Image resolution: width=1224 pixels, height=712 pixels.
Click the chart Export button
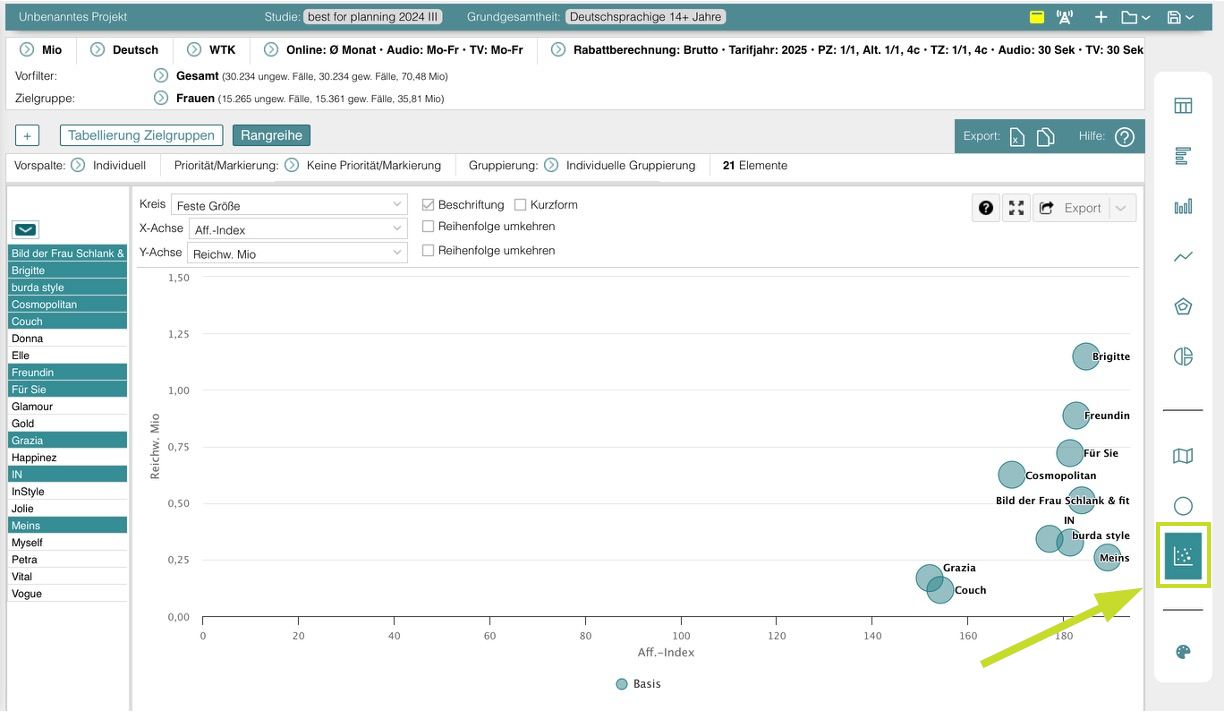click(x=1072, y=208)
